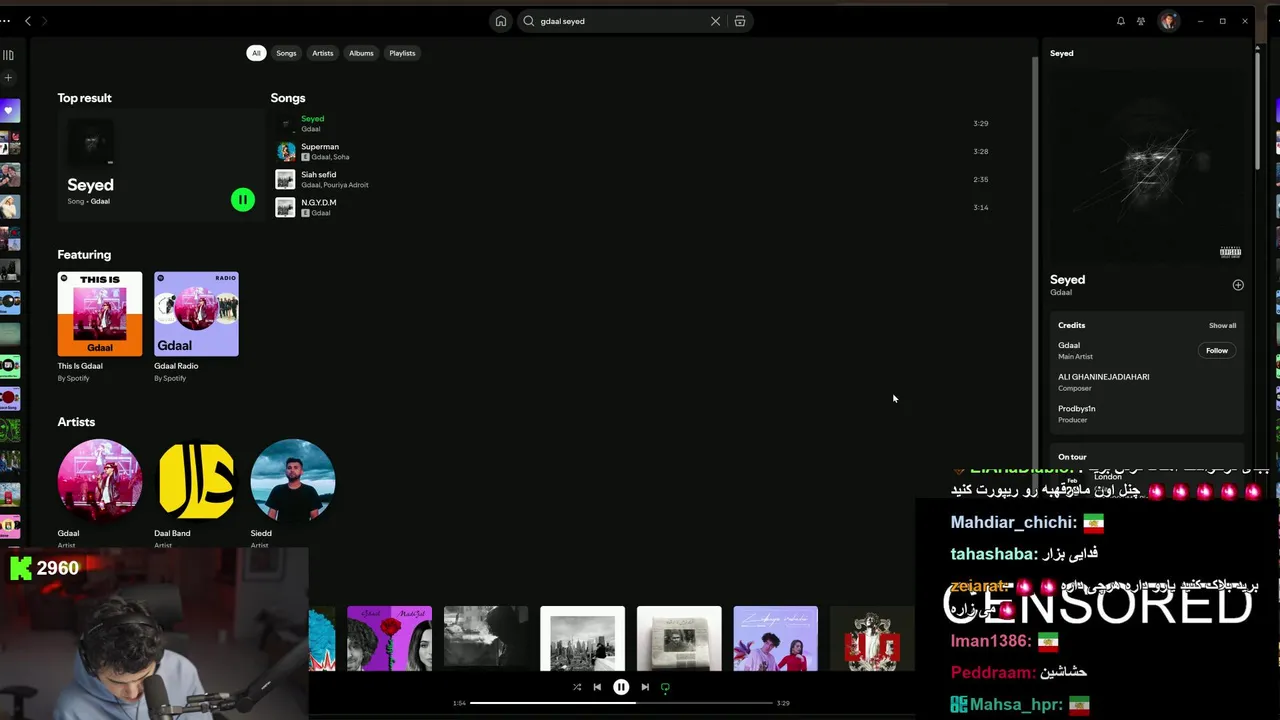Click the Songs section heading
Screen dimensions: 1280x720
tap(288, 98)
